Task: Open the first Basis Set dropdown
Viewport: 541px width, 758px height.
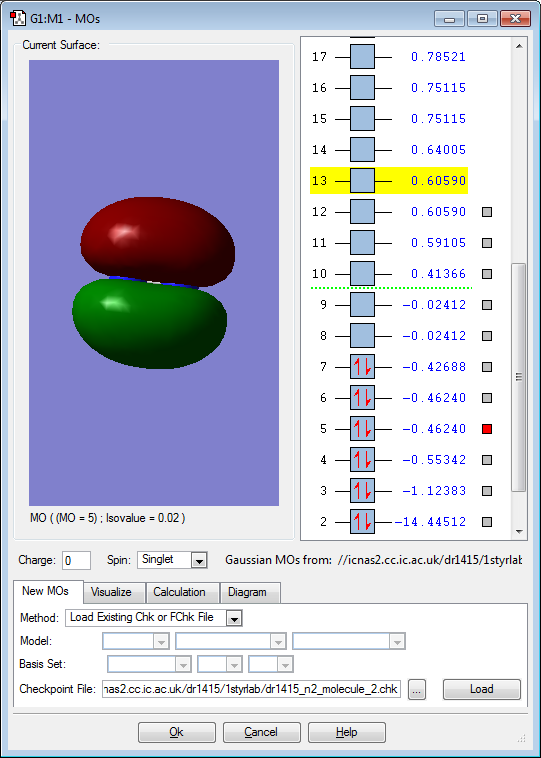Action: click(149, 664)
